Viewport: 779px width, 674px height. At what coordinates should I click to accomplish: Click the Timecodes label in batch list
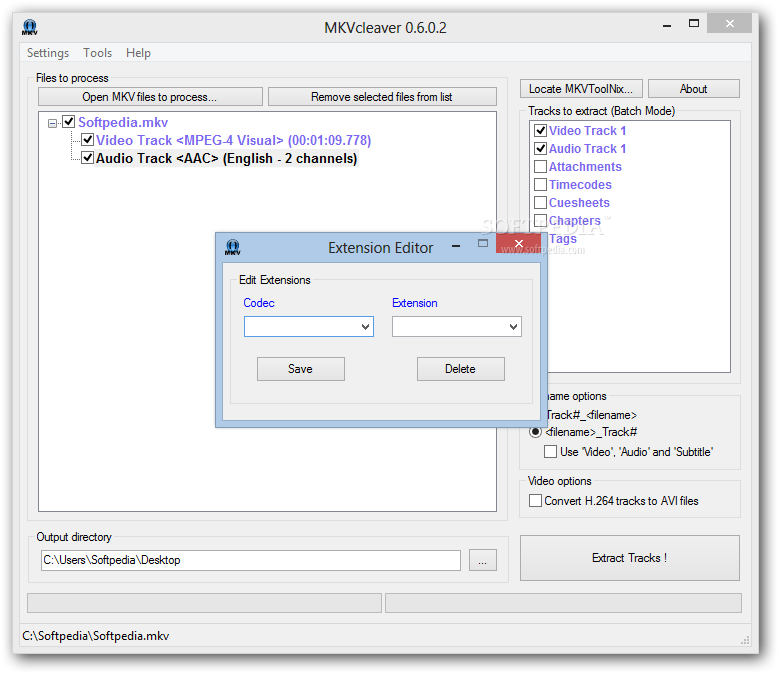[x=580, y=185]
